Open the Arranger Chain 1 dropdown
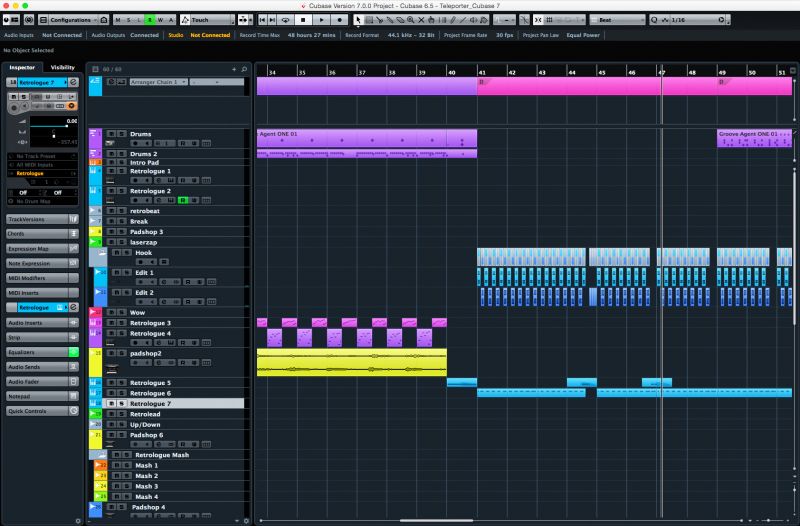 pyautogui.click(x=159, y=82)
